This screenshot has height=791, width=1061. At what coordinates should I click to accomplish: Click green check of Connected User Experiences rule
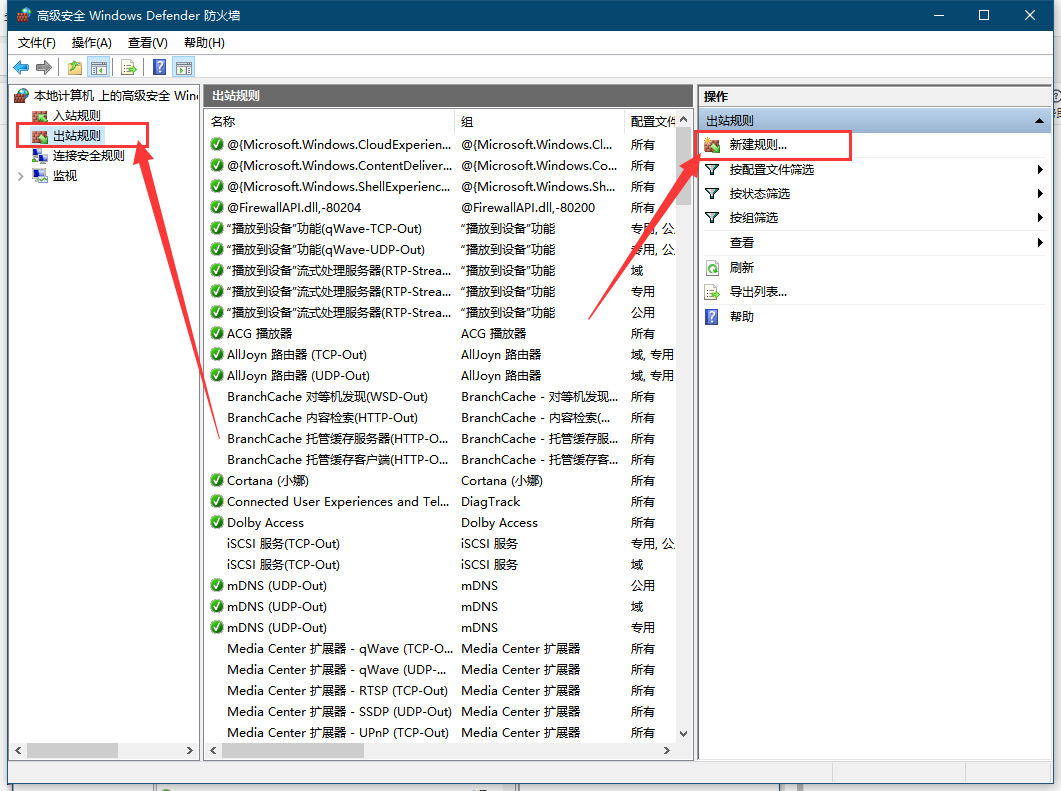coord(217,501)
